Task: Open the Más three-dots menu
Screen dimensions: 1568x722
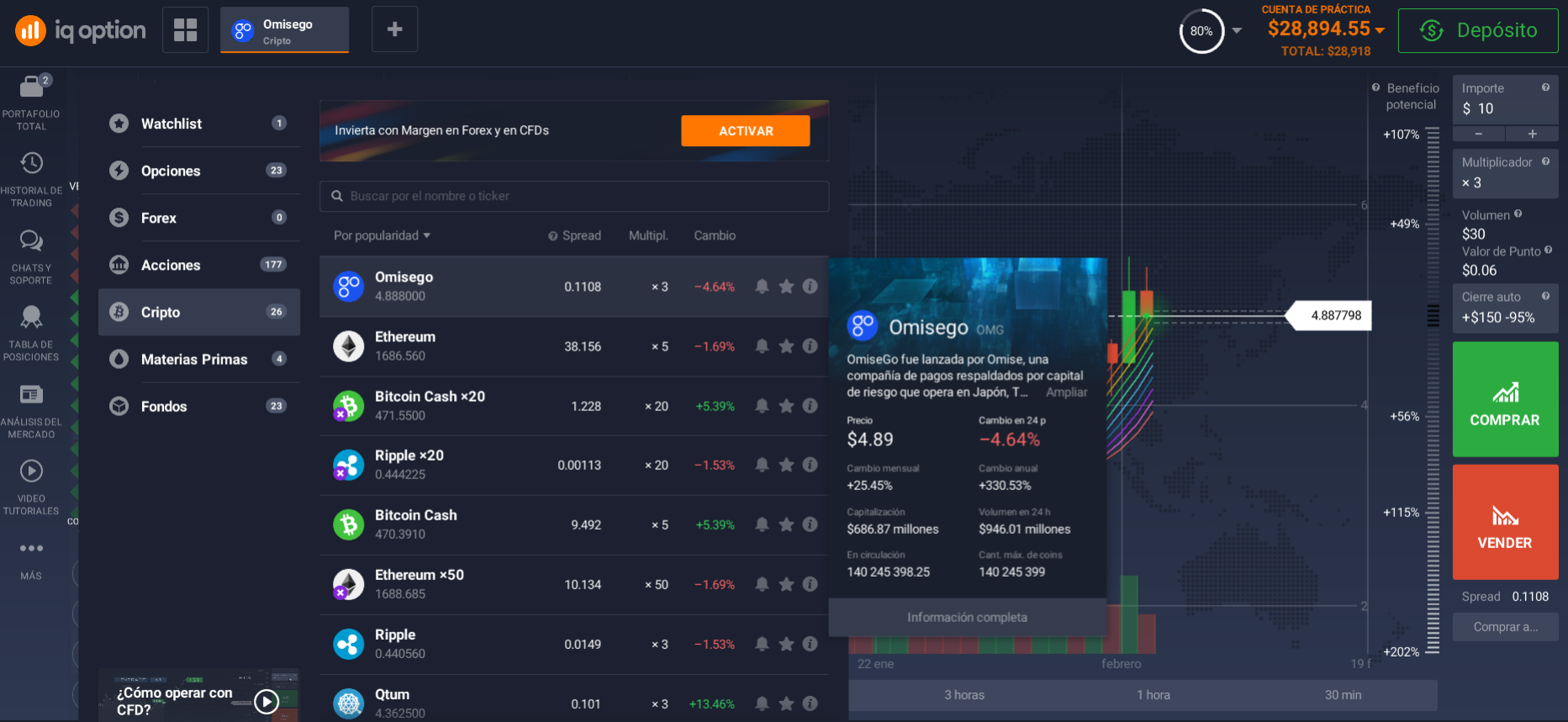Action: (x=31, y=548)
